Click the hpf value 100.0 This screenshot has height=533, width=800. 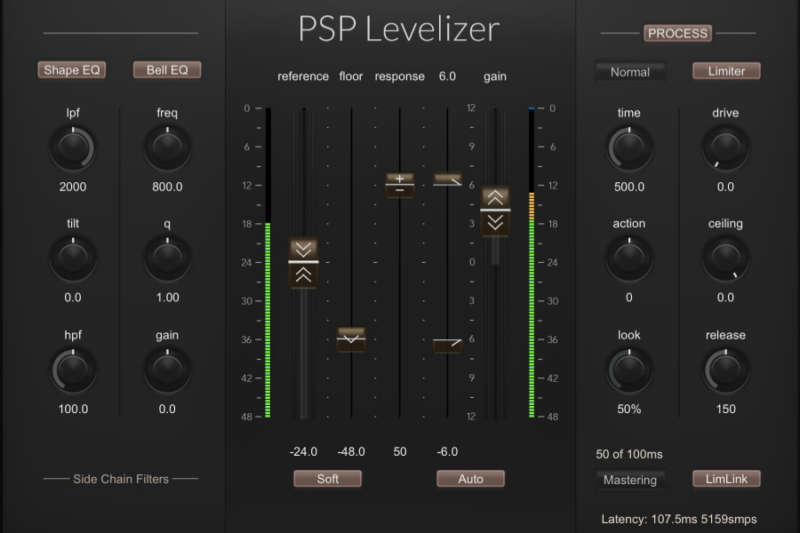click(x=73, y=409)
